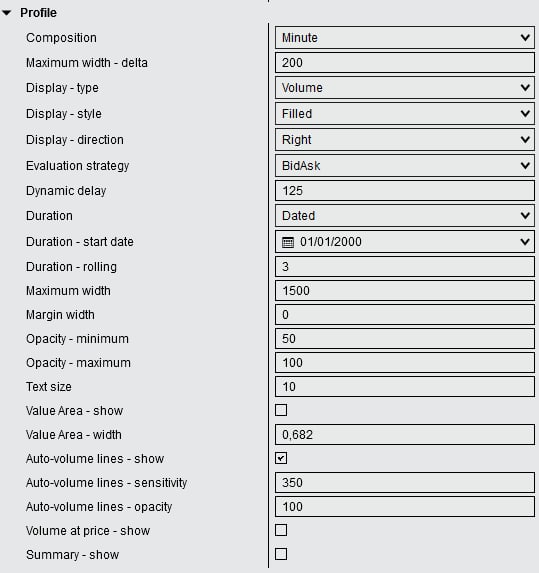This screenshot has width=539, height=573.
Task: Click the Opacity - minimum field
Action: [x=405, y=338]
